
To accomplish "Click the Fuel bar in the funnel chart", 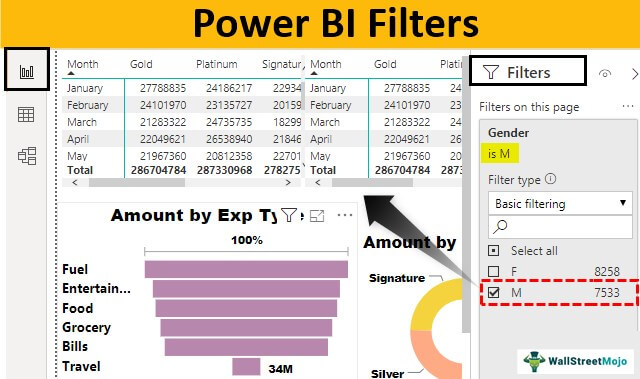I will [246, 270].
